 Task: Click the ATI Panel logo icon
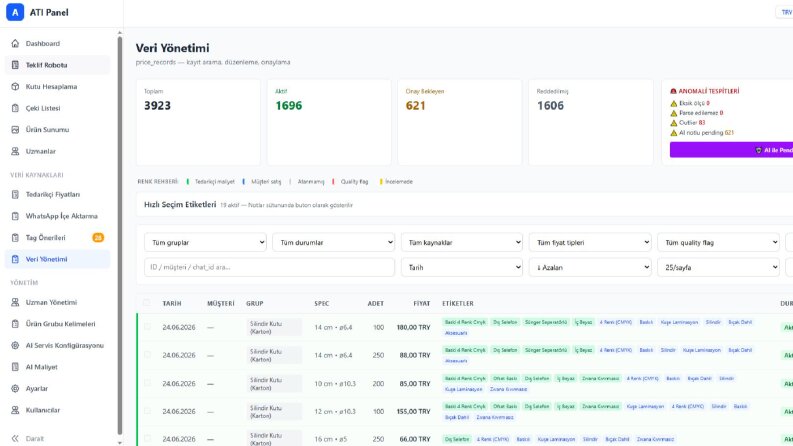click(x=15, y=12)
